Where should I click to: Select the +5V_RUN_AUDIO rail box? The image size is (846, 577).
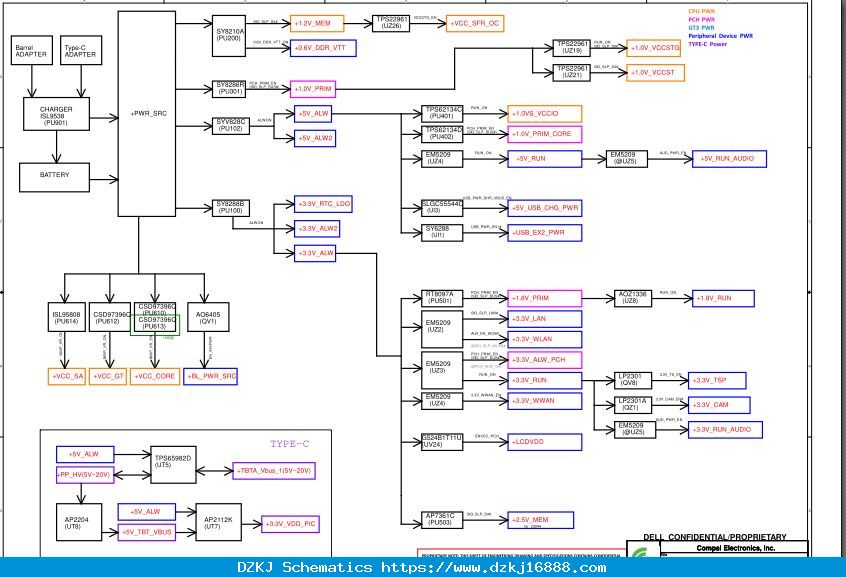729,159
